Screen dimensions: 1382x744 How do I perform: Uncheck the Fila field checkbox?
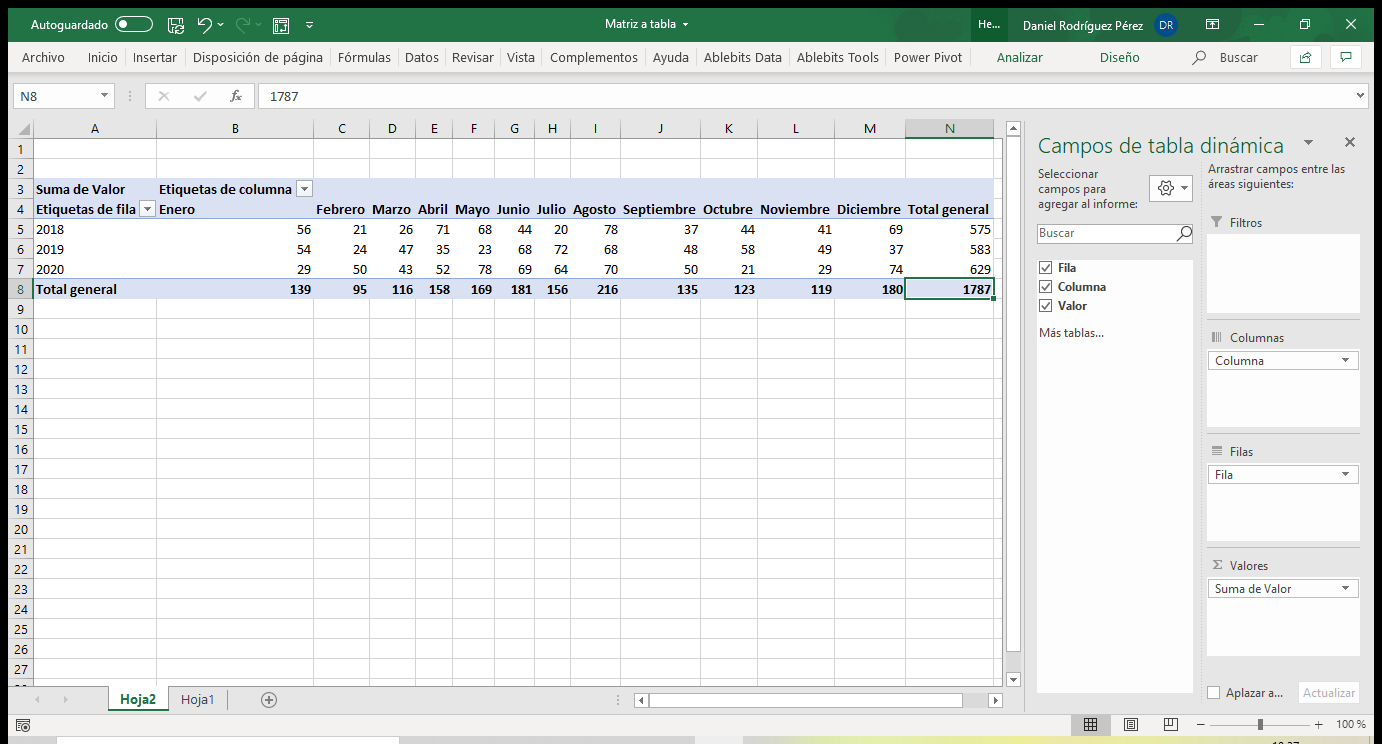click(1046, 268)
